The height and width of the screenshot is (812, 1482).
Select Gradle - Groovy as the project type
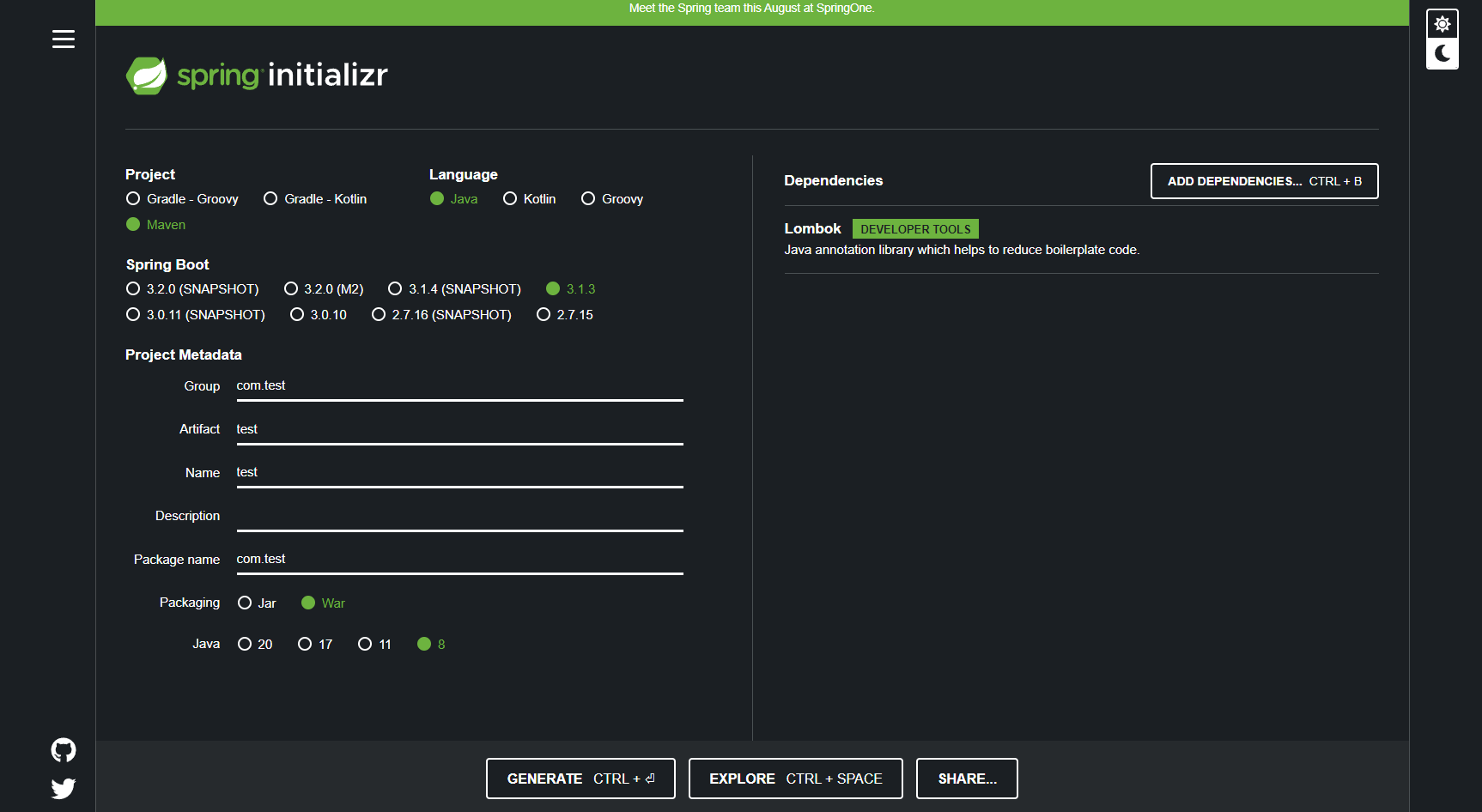pos(133,198)
